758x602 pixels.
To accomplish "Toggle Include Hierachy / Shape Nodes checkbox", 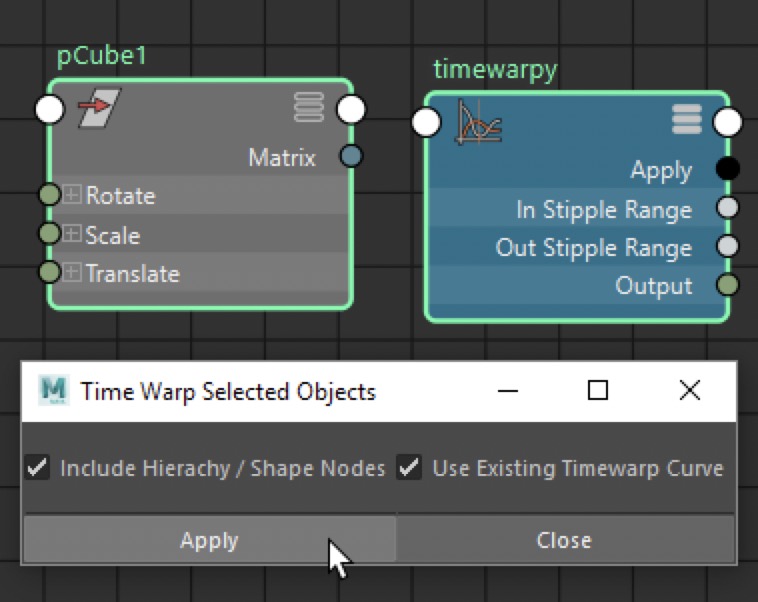I will (37, 468).
